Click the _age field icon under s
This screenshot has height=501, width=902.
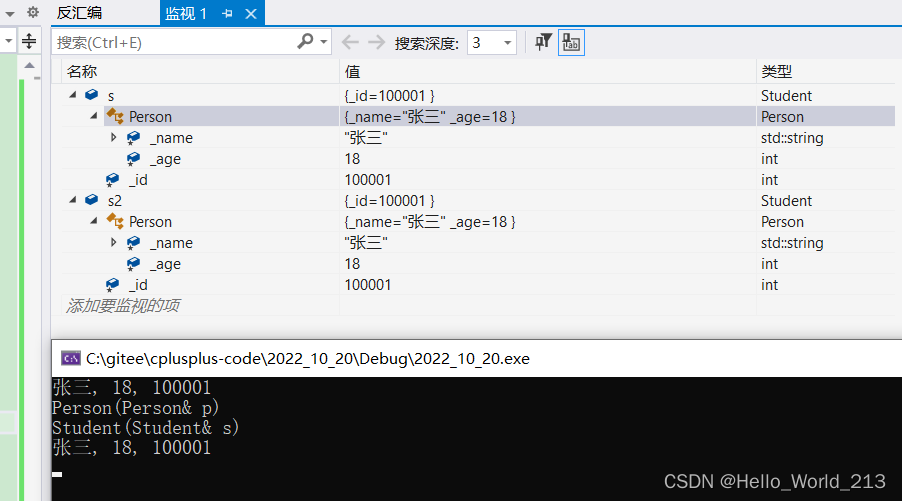(133, 158)
